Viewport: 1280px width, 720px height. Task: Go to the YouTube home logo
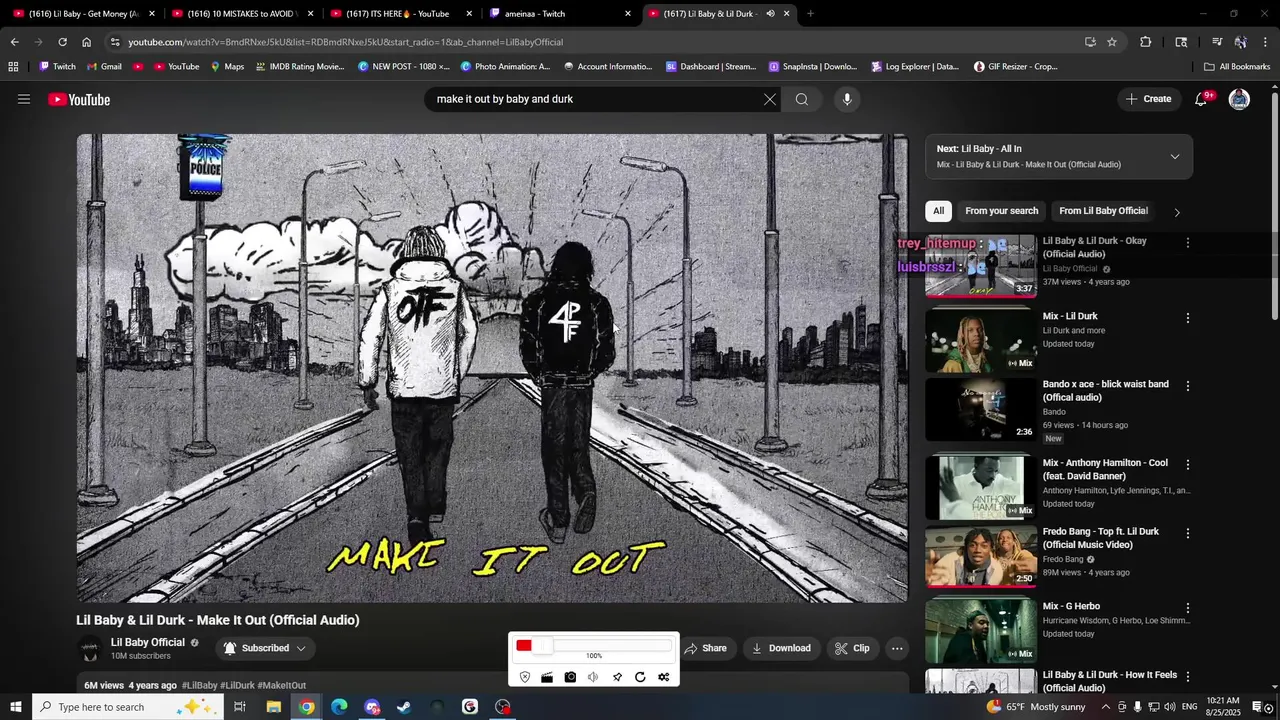click(x=79, y=99)
